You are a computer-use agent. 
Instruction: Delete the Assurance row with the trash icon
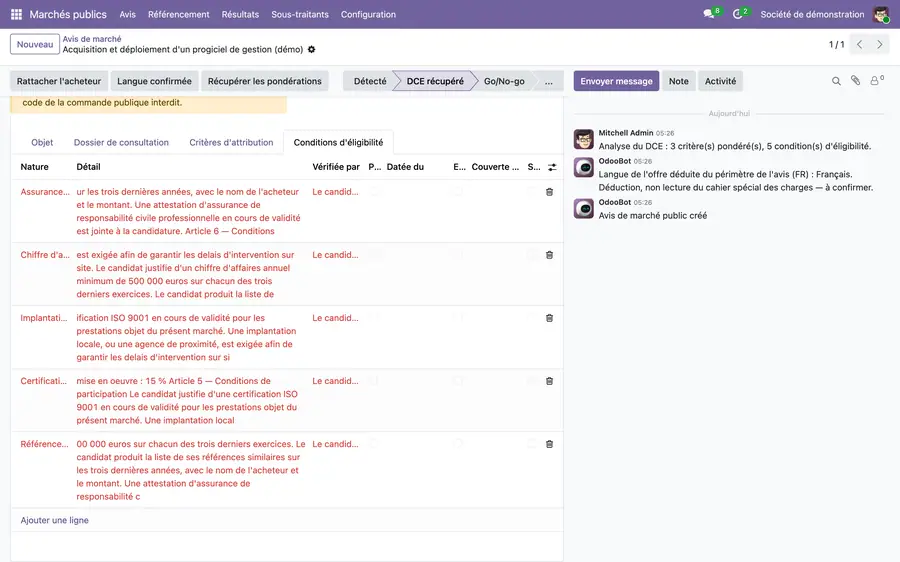(549, 192)
